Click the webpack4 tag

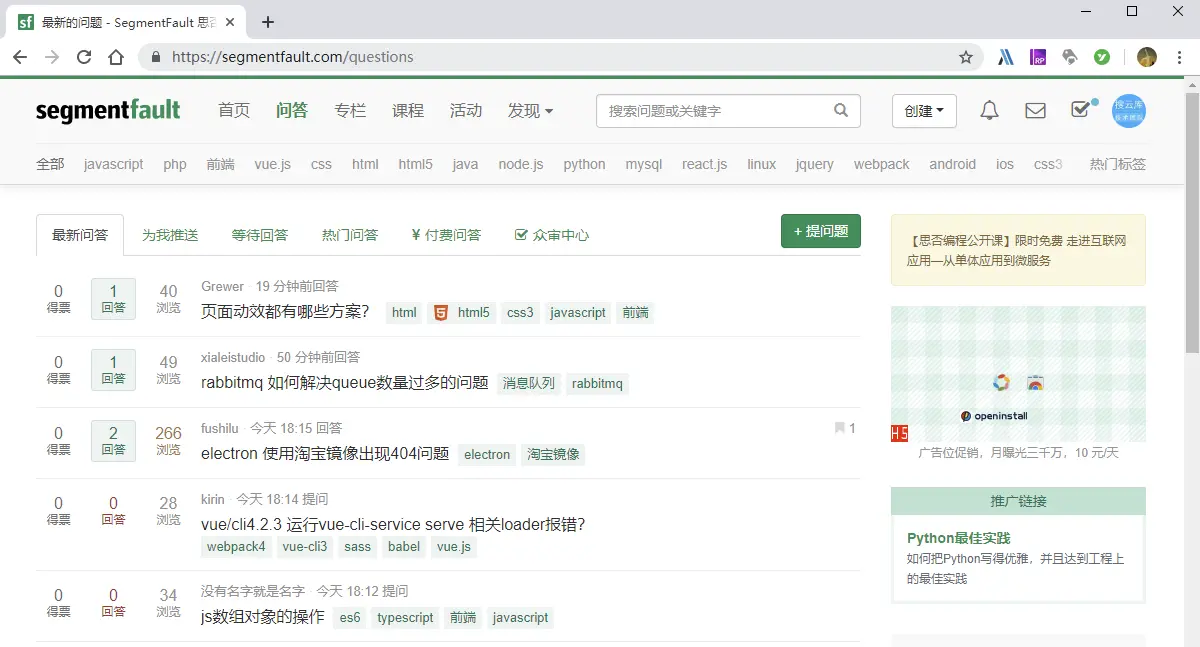click(236, 547)
